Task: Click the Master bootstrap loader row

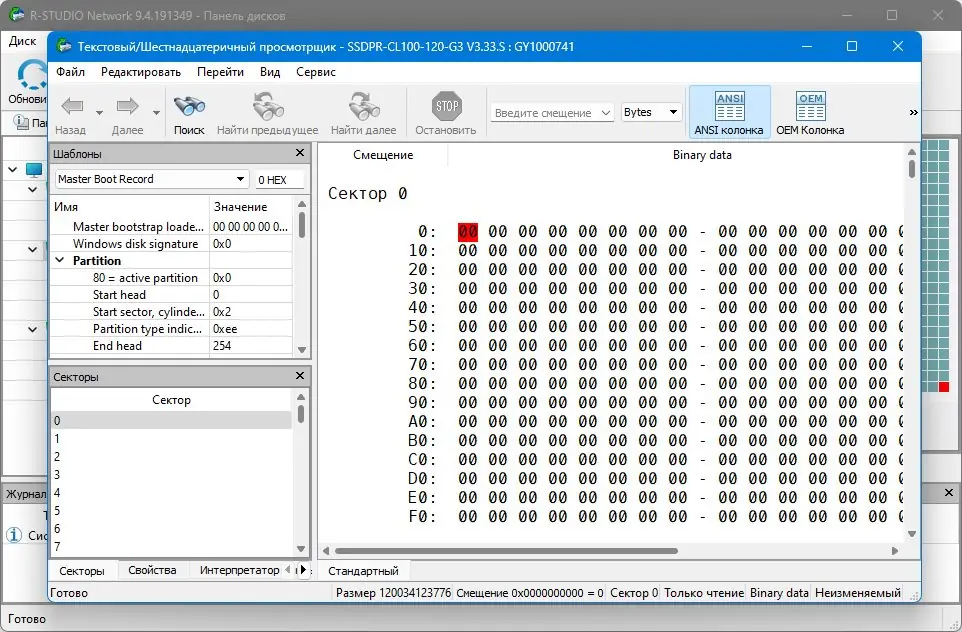Action: point(172,226)
